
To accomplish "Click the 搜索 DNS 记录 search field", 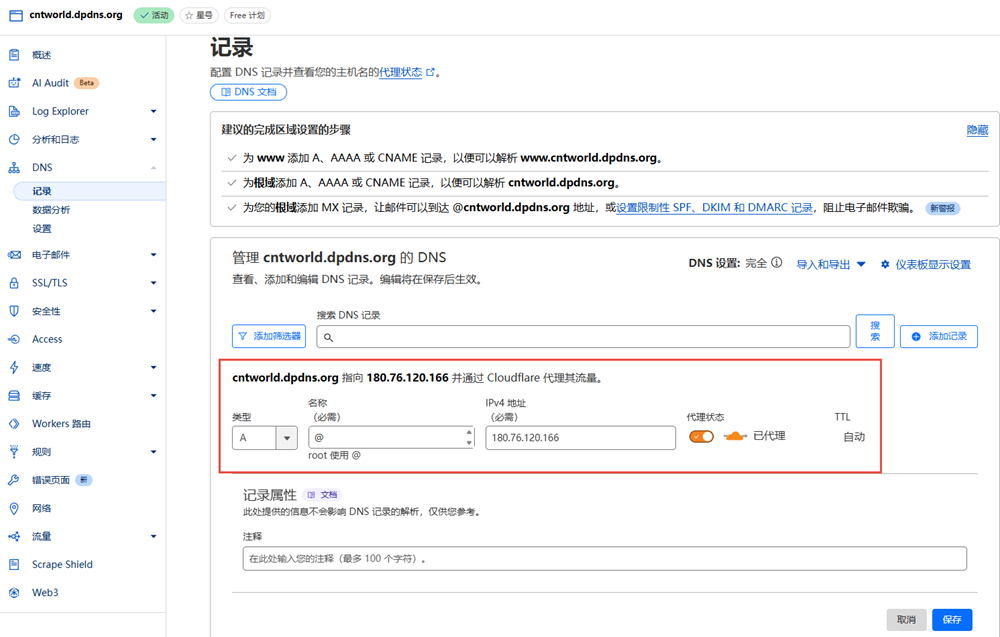I will [583, 337].
